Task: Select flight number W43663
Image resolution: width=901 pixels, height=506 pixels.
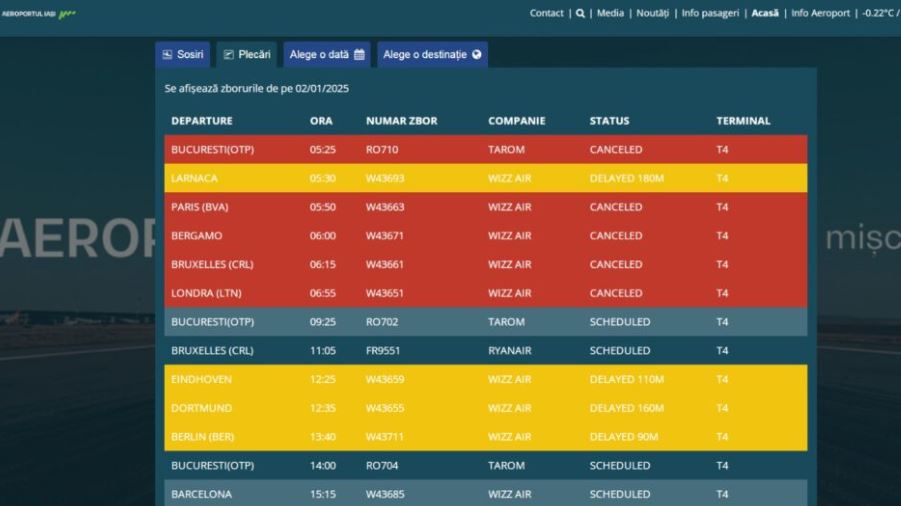Action: 385,207
